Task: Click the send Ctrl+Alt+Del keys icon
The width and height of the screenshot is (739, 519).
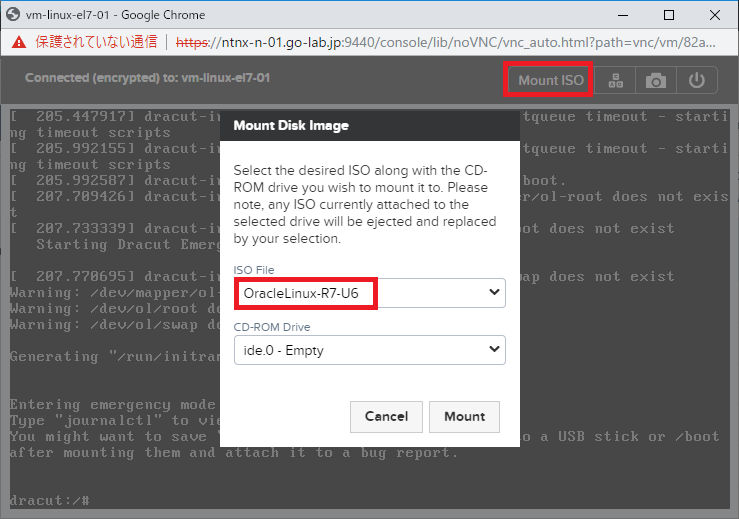Action: click(x=615, y=80)
